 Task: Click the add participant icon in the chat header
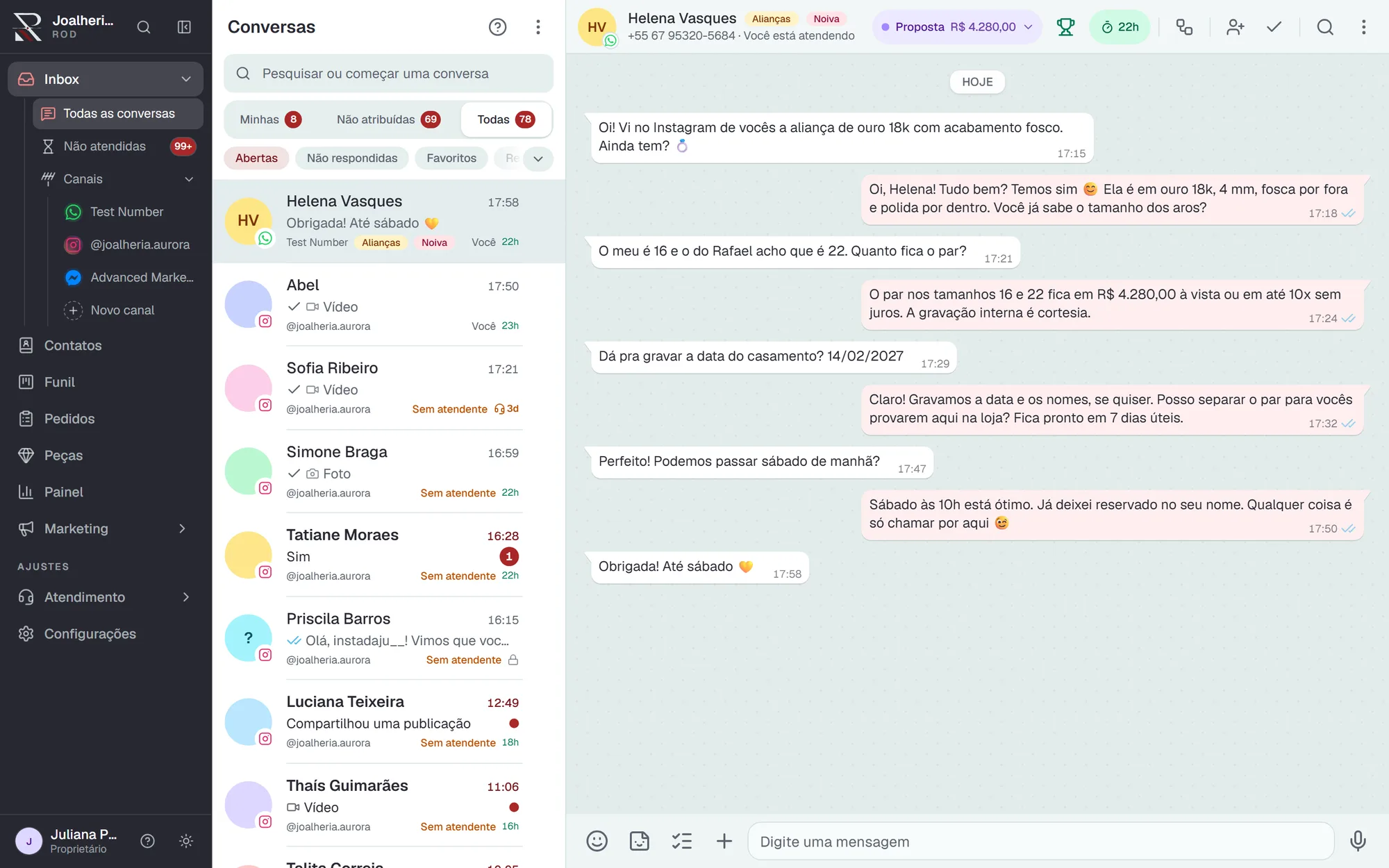pos(1235,27)
